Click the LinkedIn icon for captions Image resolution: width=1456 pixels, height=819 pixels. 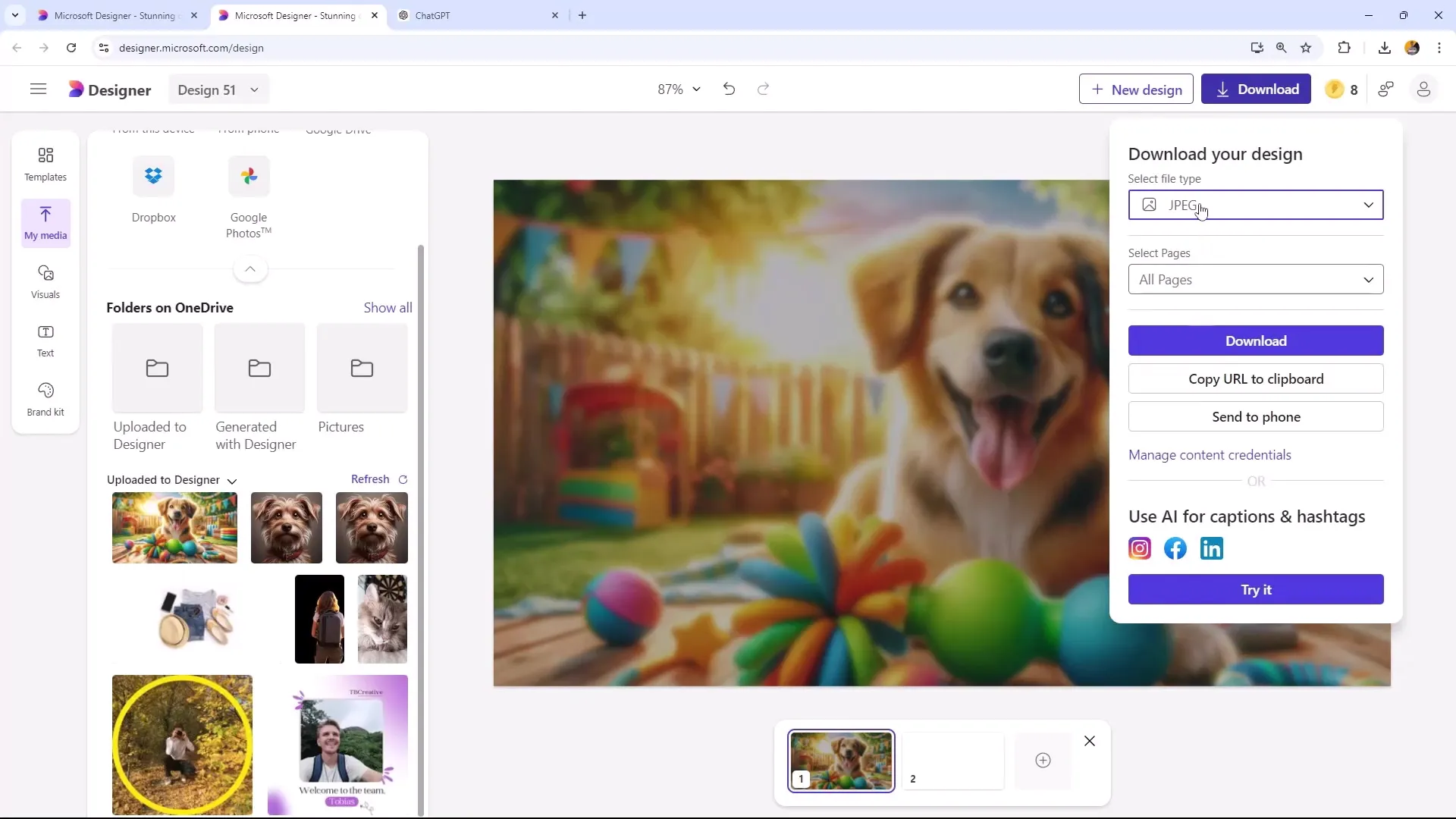[x=1212, y=548]
